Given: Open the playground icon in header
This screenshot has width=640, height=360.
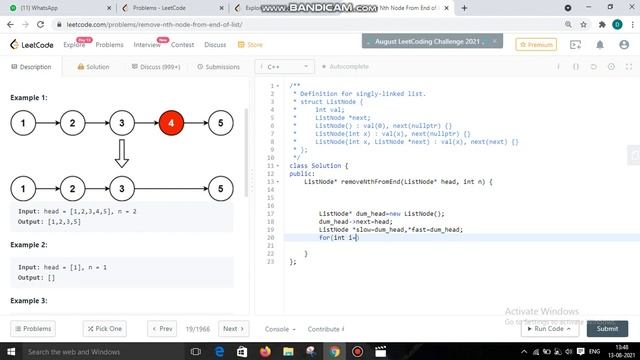Looking at the screenshot, I should (x=575, y=44).
